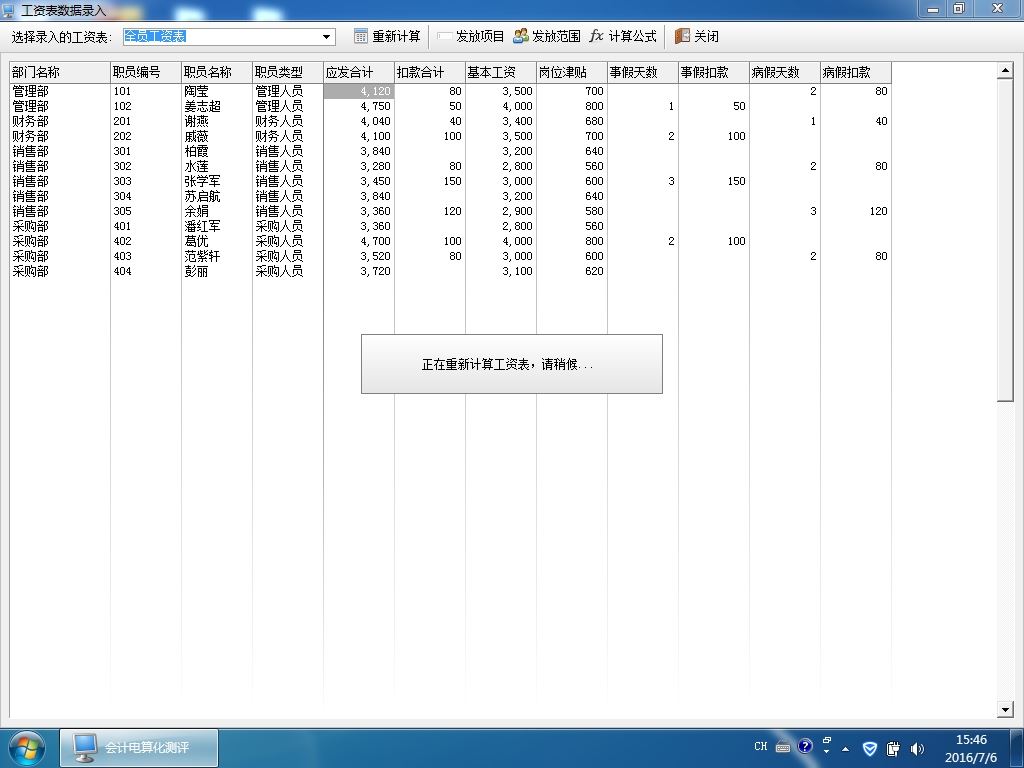Show hidden tray icons arrow
The image size is (1024, 768).
(846, 749)
